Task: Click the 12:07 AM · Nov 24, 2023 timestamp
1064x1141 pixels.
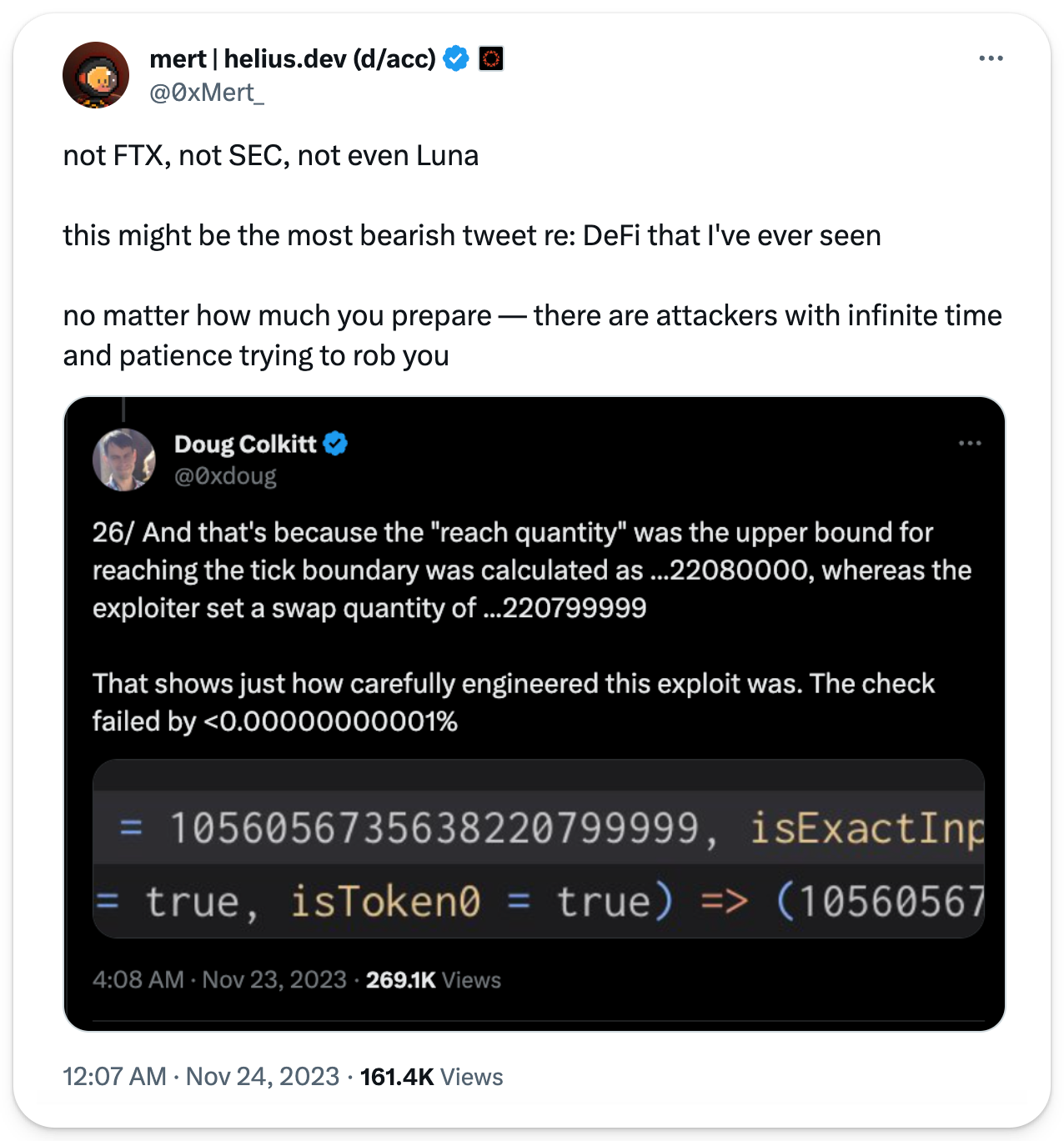Action: click(x=201, y=1077)
